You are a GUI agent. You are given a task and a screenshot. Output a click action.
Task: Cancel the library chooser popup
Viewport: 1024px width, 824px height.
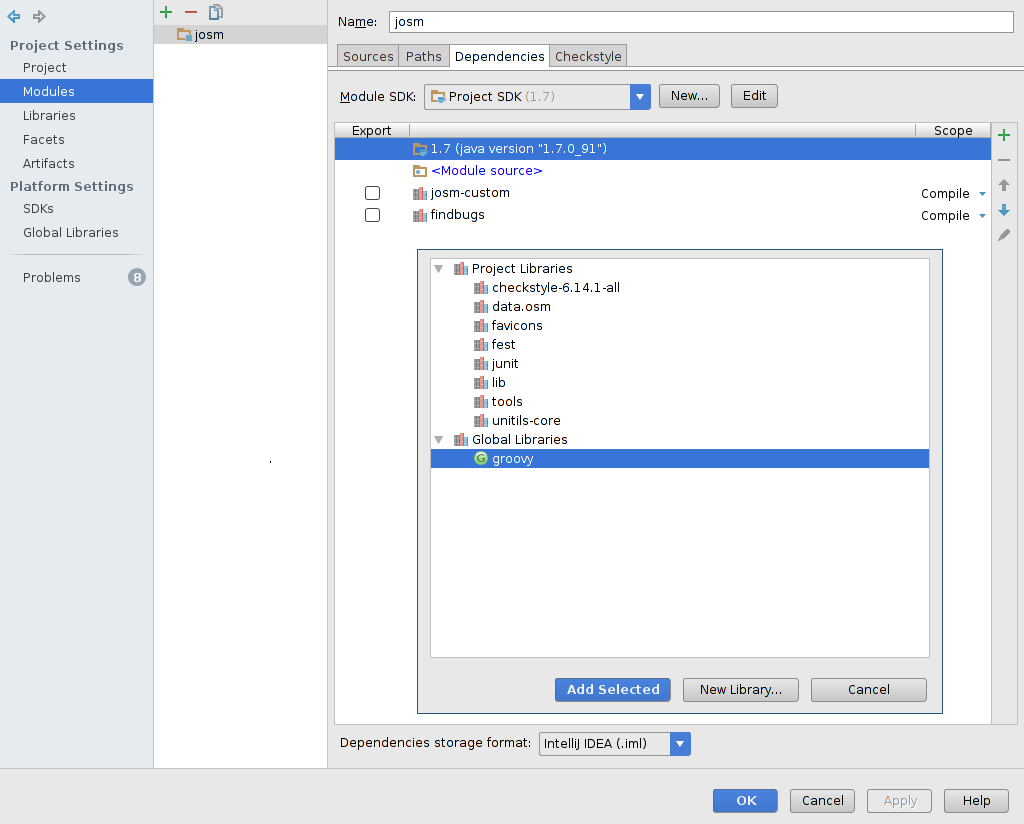click(x=869, y=689)
